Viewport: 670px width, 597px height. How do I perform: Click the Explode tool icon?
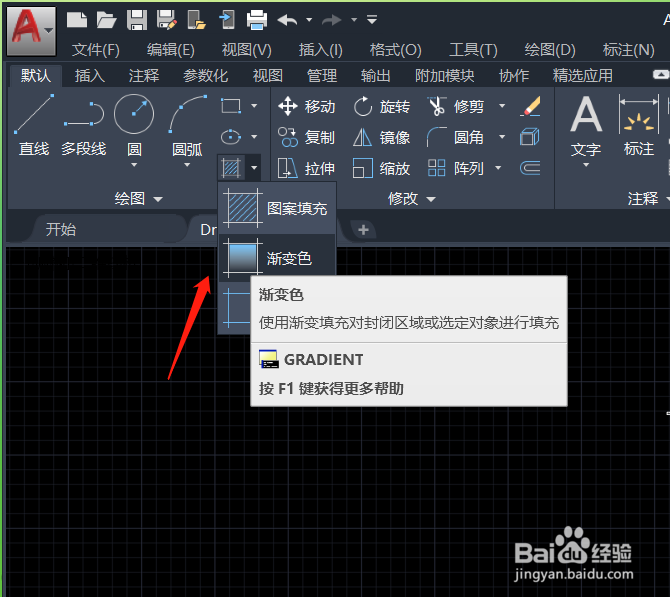(530, 137)
